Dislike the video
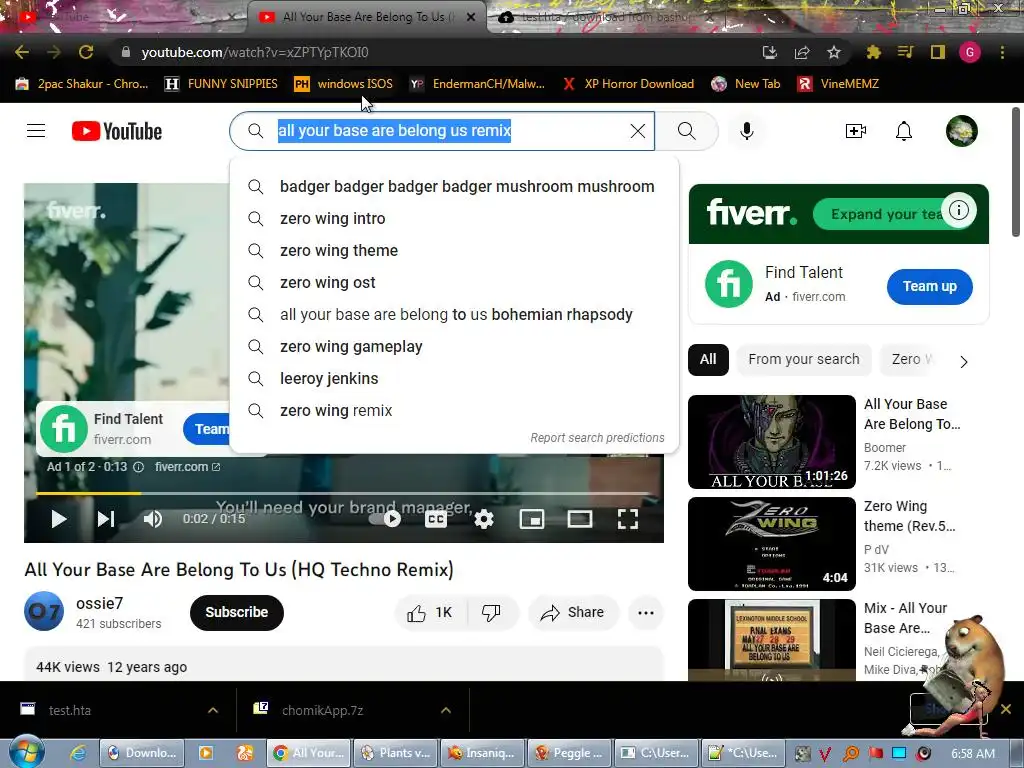This screenshot has width=1024, height=768. (x=491, y=613)
